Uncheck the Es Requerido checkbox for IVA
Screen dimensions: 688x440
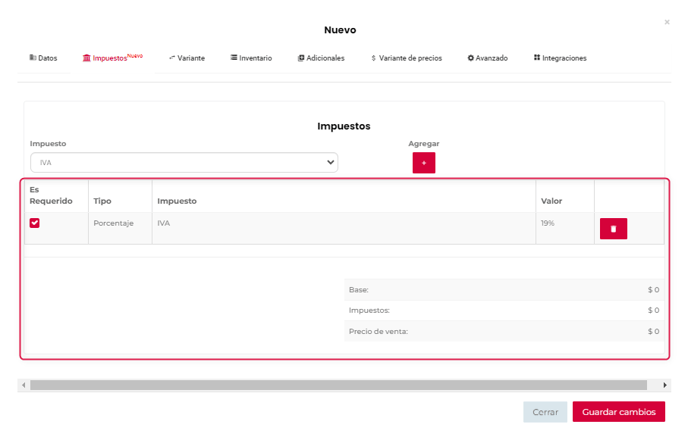(x=35, y=223)
